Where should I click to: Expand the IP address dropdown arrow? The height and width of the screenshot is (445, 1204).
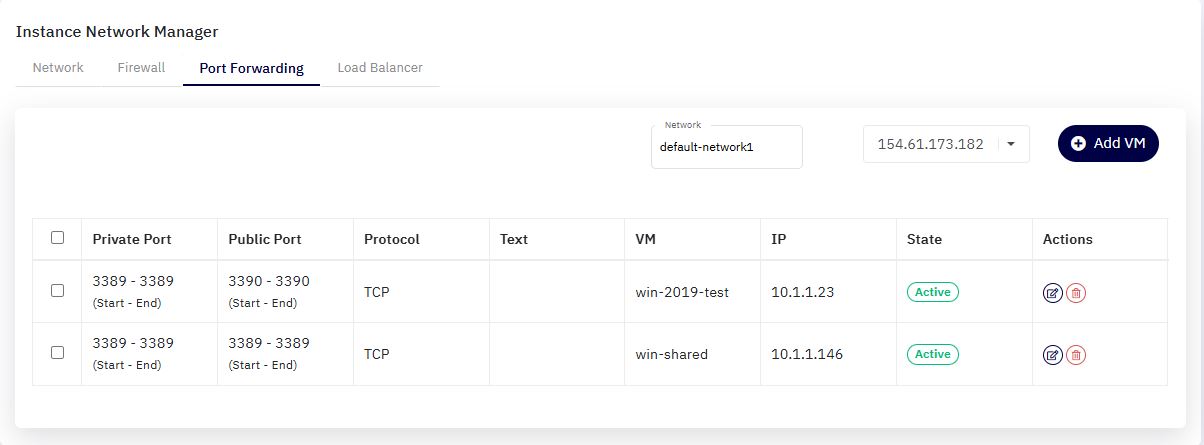pos(1011,144)
